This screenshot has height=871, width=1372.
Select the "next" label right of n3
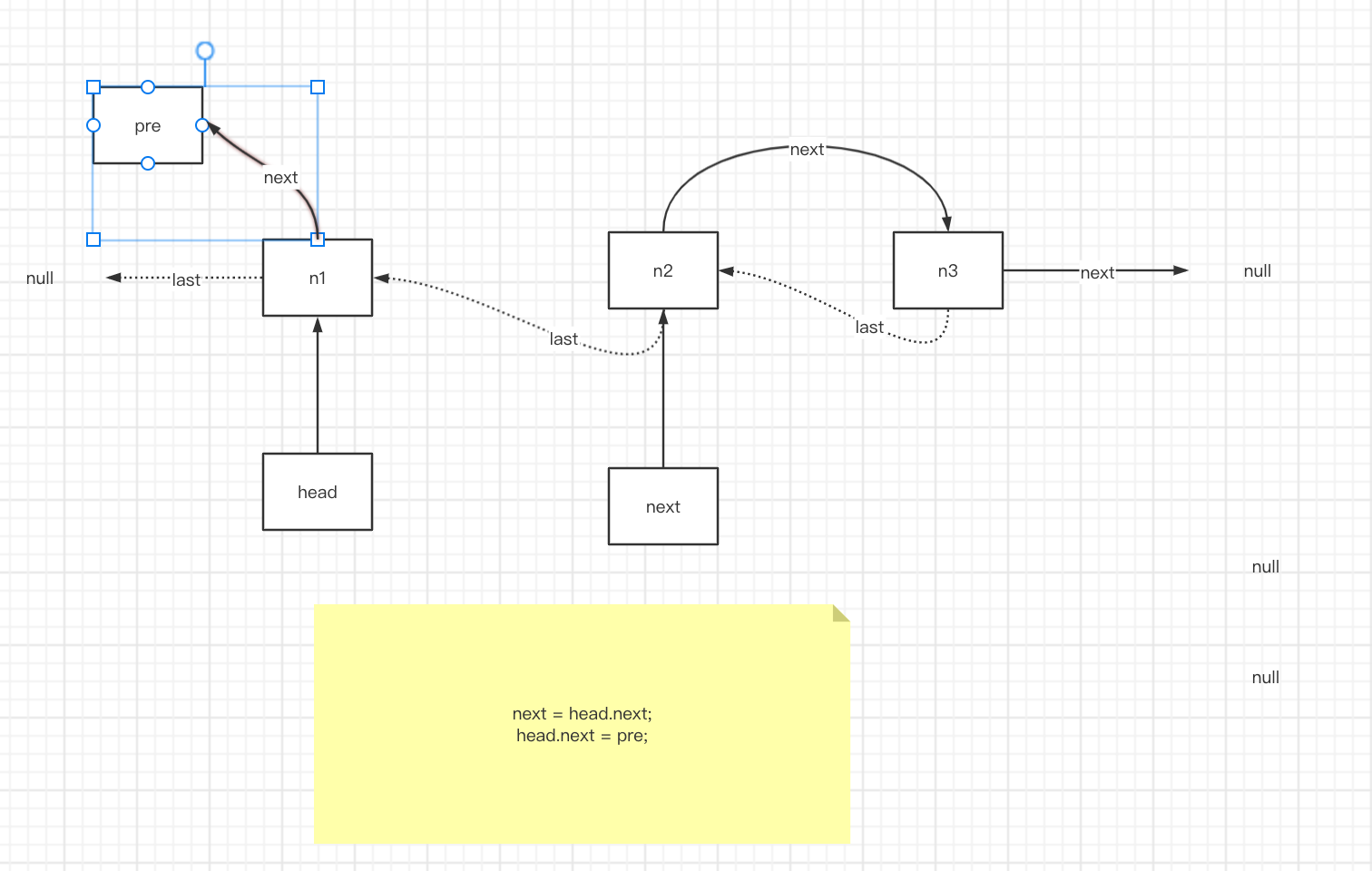click(x=1097, y=273)
